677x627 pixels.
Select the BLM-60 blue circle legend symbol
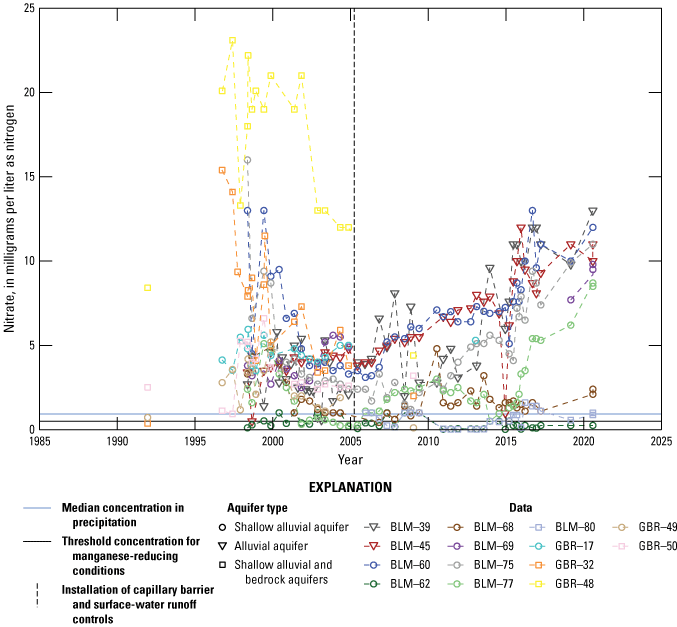[374, 563]
